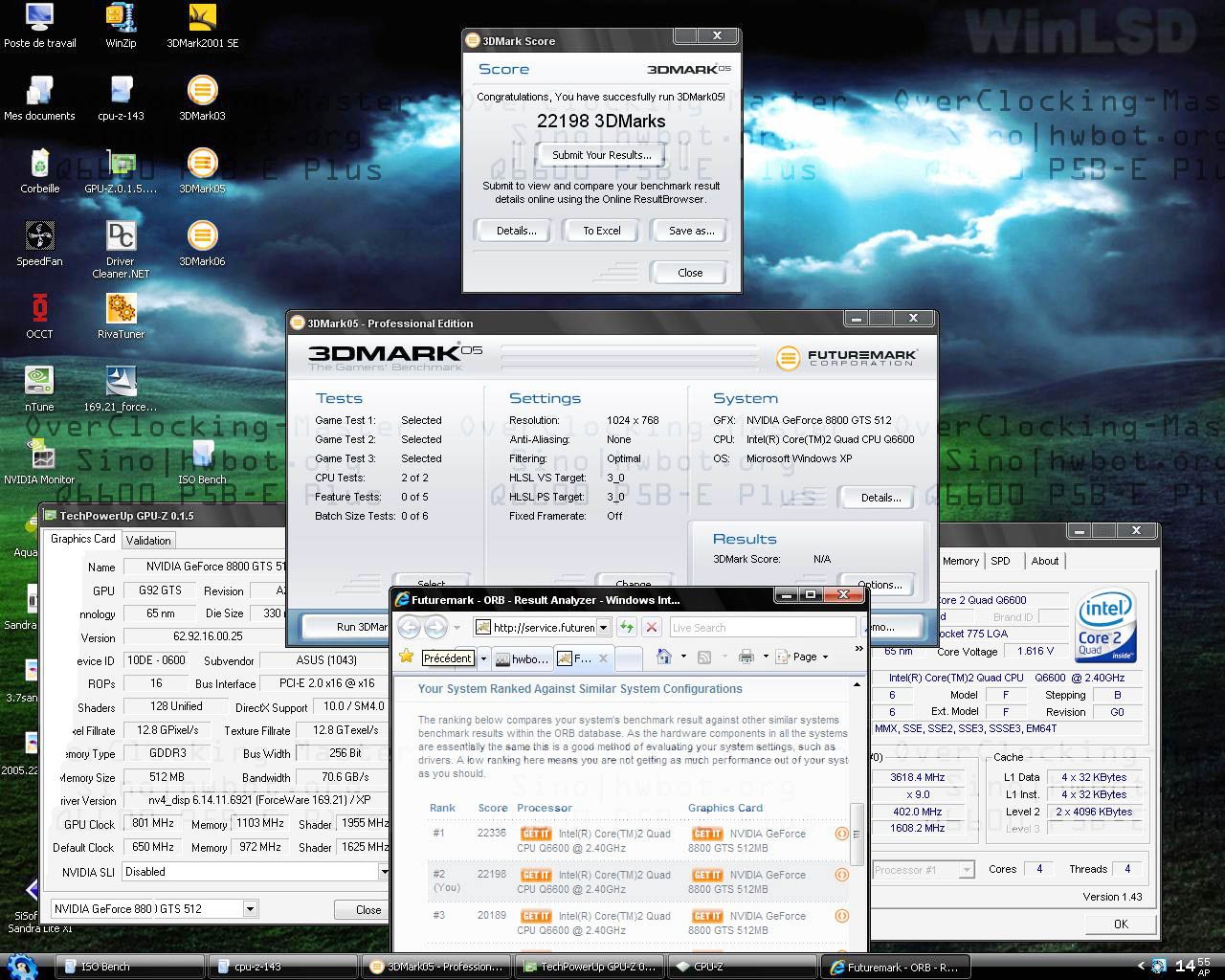1225x980 pixels.
Task: Switch to the hwbo... browser tab
Action: 523,658
